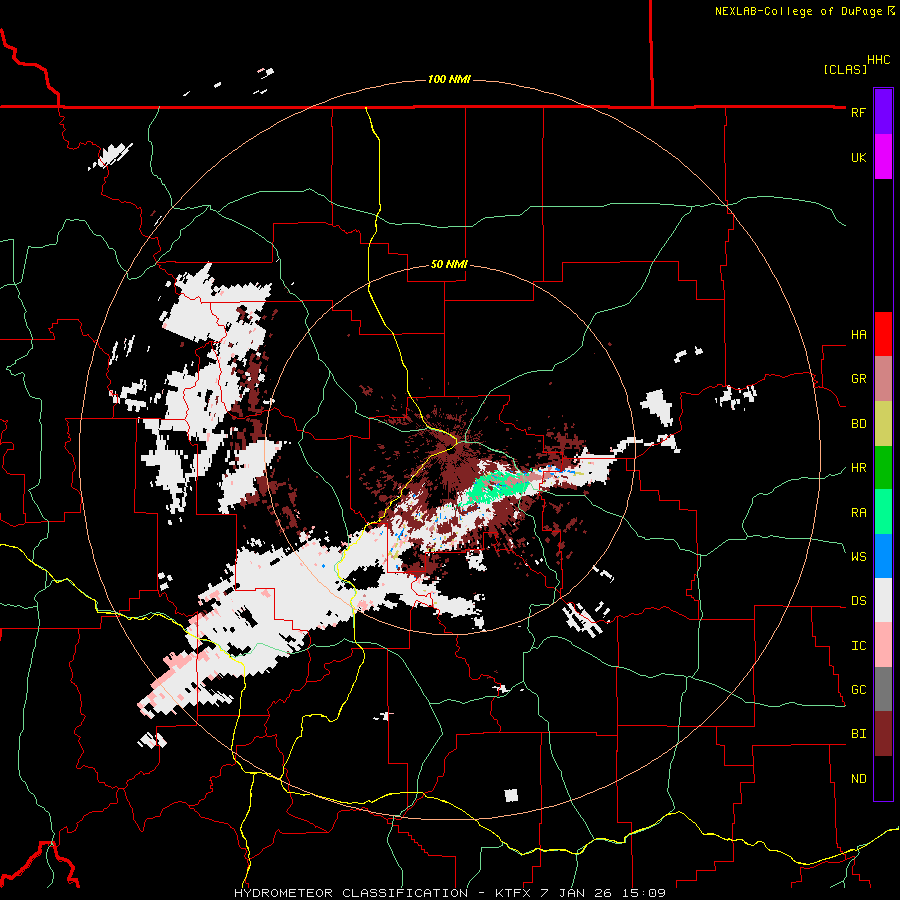Screen dimensions: 900x900
Task: Click the UK legend label
Action: tap(858, 157)
